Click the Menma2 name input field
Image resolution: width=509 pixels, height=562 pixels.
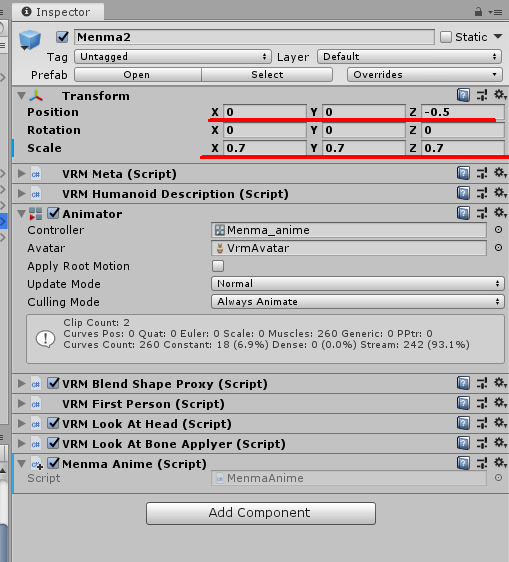tap(254, 37)
